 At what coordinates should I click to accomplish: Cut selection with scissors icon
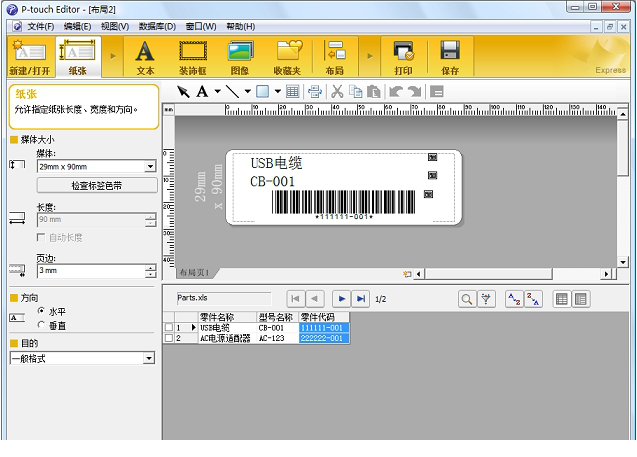337,92
